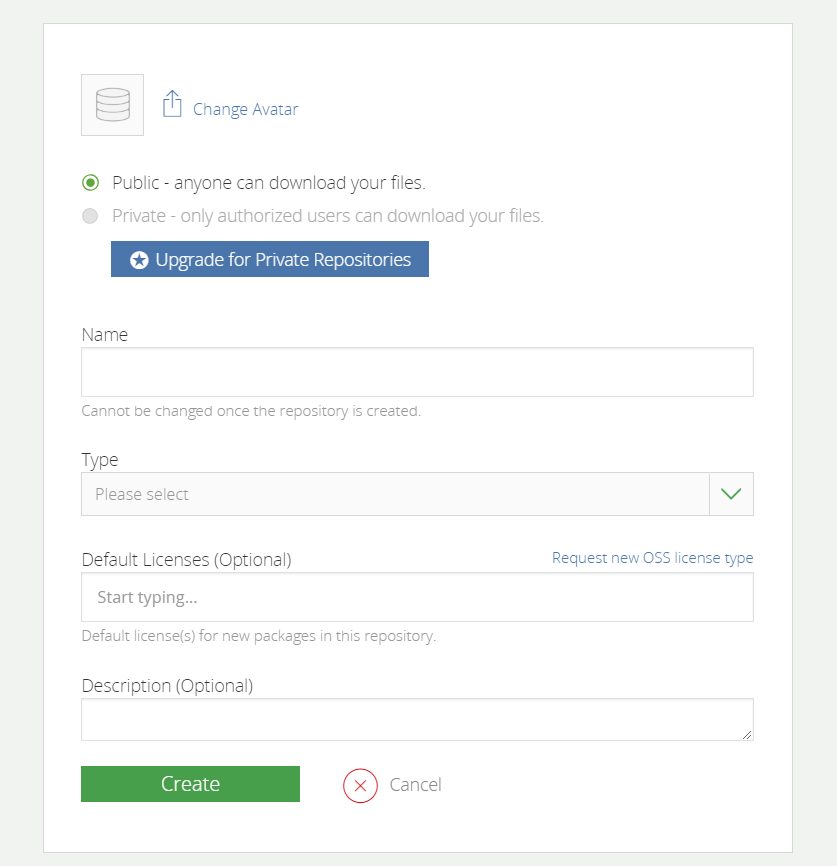This screenshot has height=866, width=837.
Task: Select the Public repository radio button
Action: 90,183
